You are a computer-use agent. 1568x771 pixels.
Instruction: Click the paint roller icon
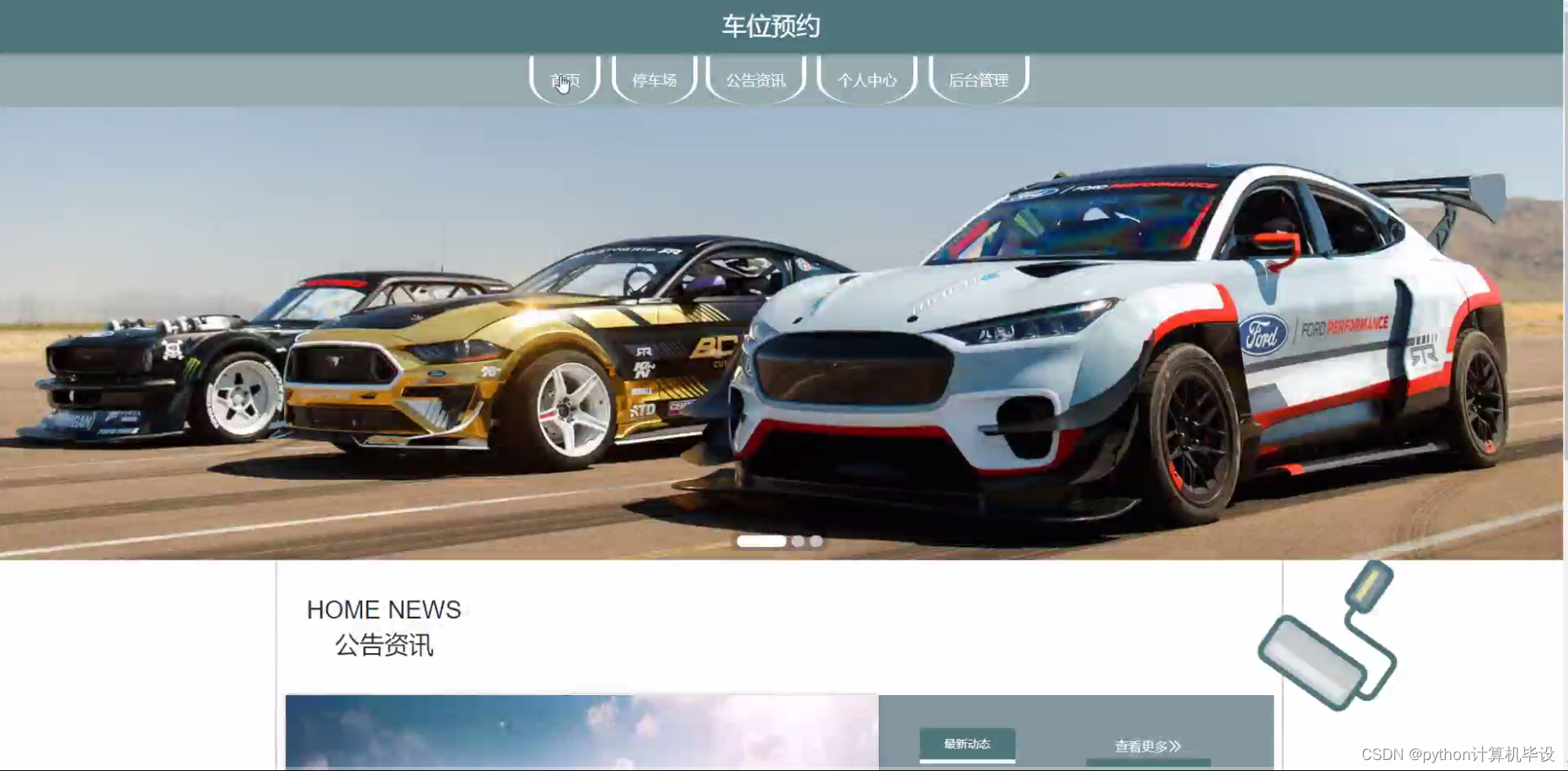coord(1328,635)
